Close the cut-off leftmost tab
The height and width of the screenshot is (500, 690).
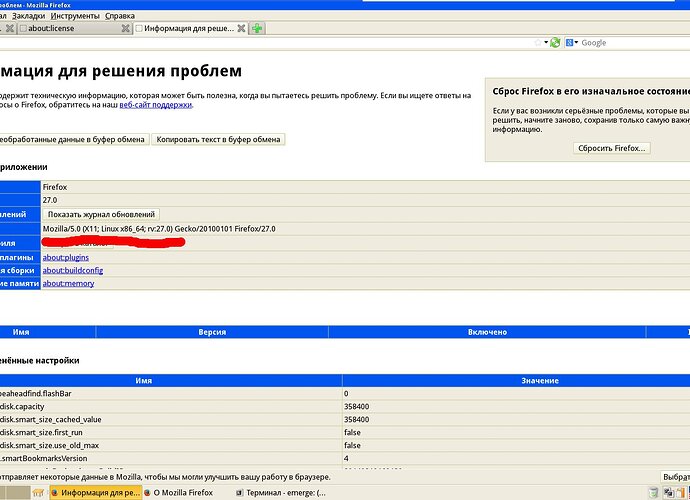pyautogui.click(x=10, y=29)
